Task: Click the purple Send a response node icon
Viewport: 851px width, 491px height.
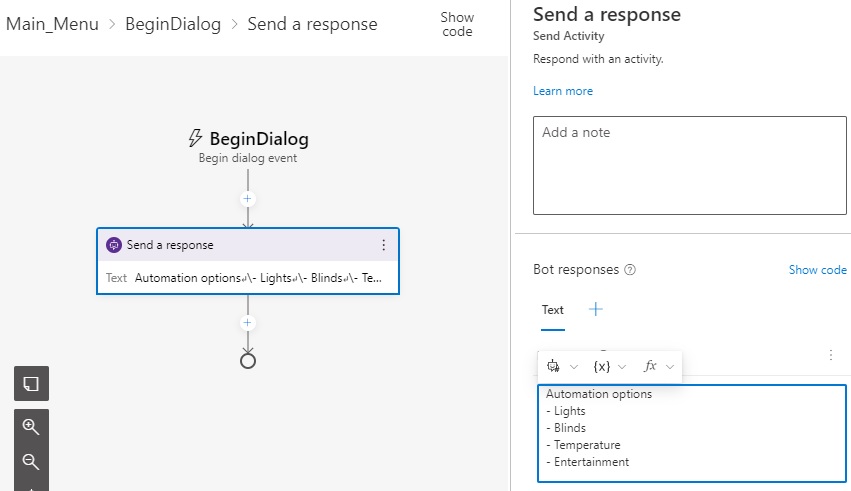Action: [114, 245]
